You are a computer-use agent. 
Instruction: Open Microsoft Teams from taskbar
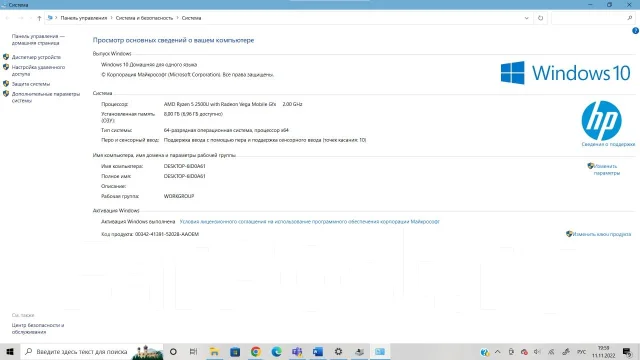coord(297,351)
